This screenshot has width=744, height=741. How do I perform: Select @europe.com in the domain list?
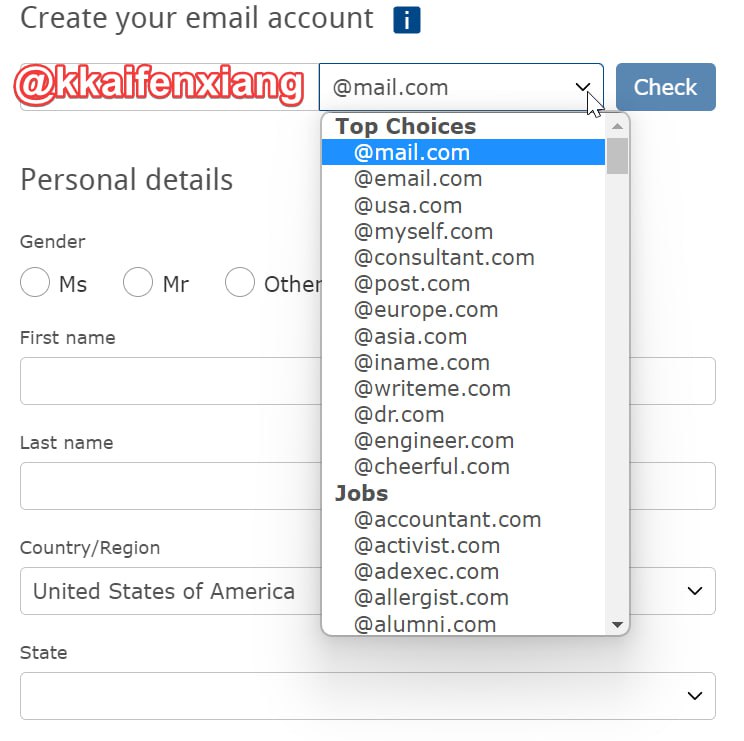426,310
